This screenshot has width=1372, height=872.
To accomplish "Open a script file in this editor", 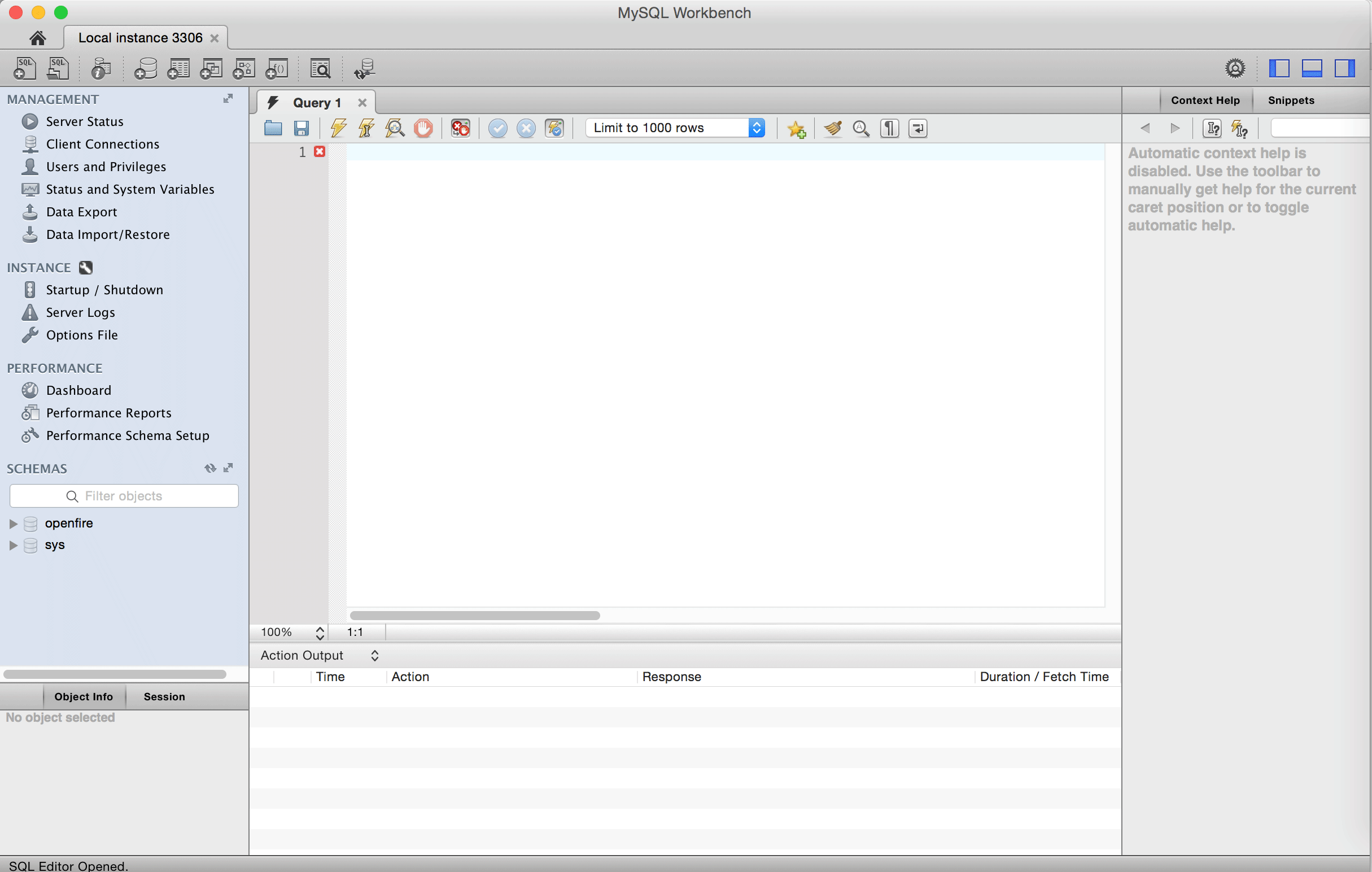I will tap(273, 128).
